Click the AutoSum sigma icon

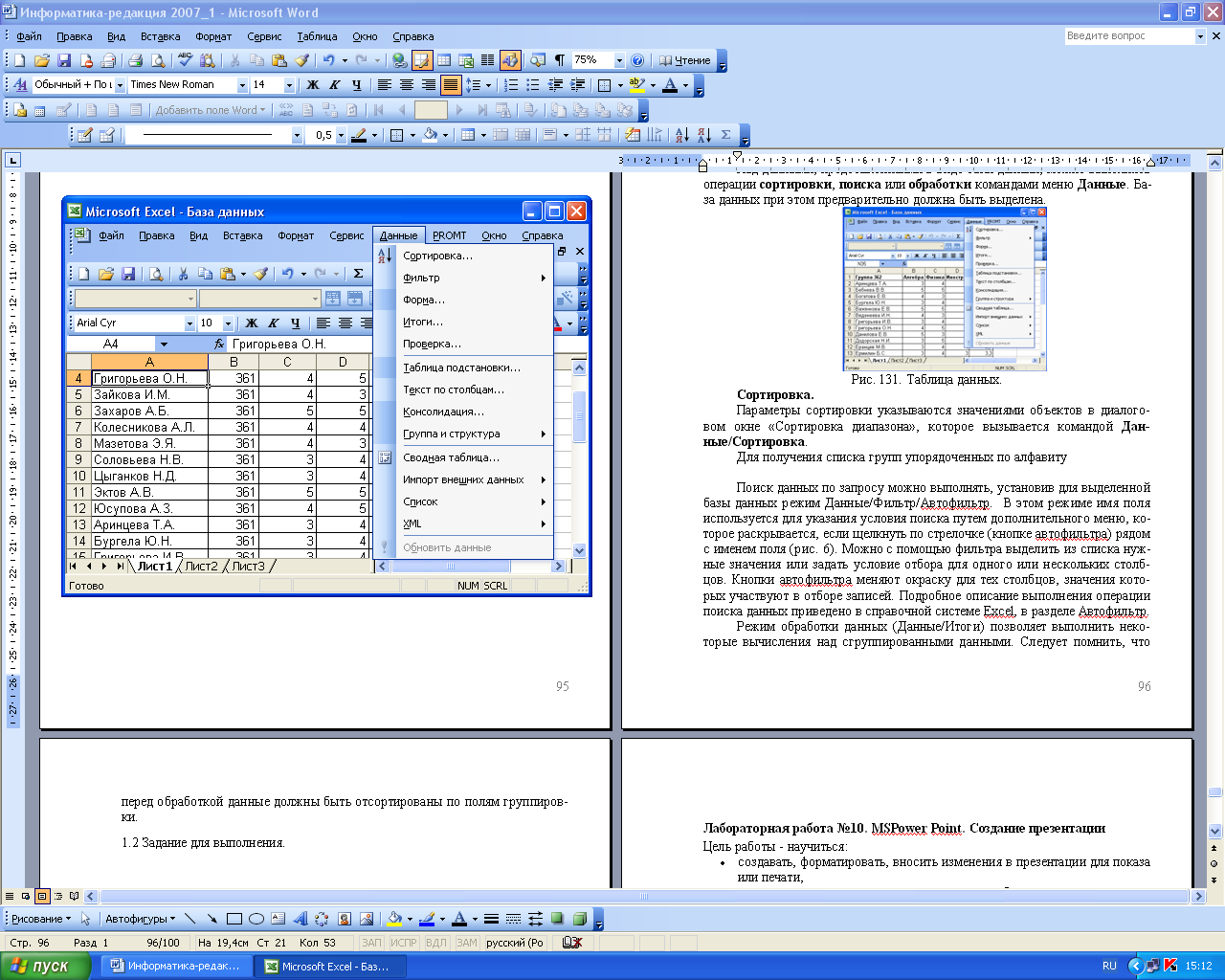pyautogui.click(x=726, y=135)
